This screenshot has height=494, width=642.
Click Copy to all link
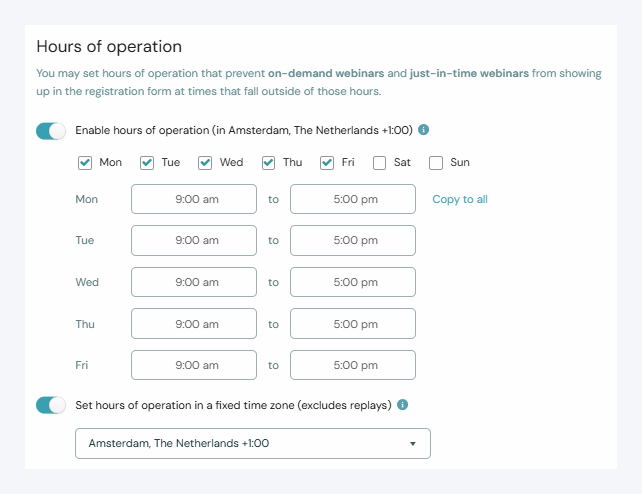[460, 199]
